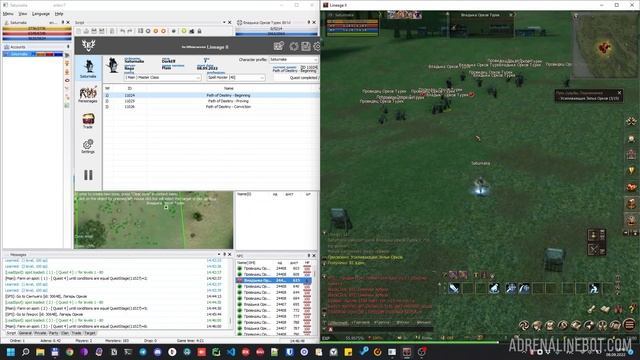This screenshot has height=360, width=640.
Task: Open the Spell Howler profession dropdown
Action: tap(236, 77)
